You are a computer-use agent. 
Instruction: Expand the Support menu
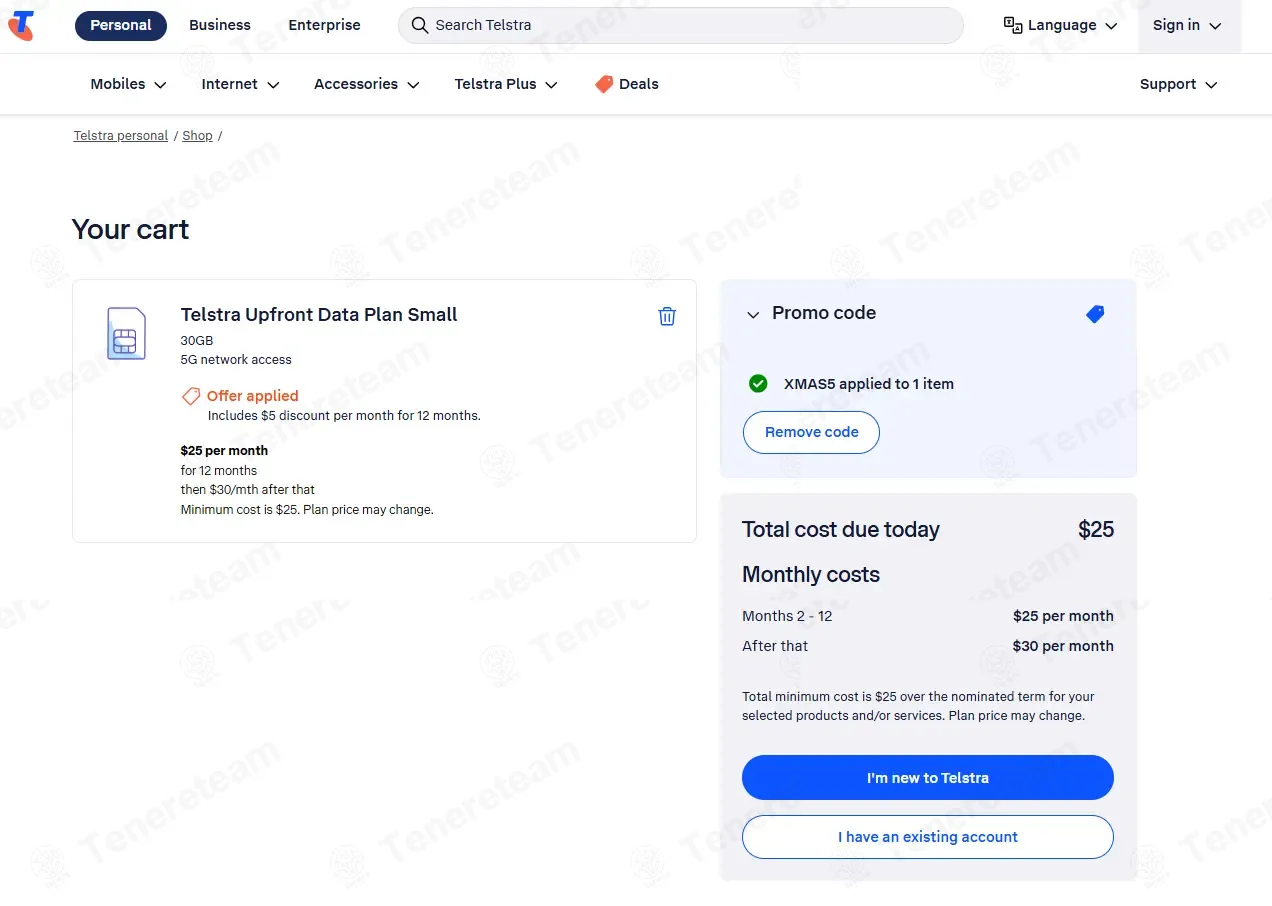click(1178, 84)
